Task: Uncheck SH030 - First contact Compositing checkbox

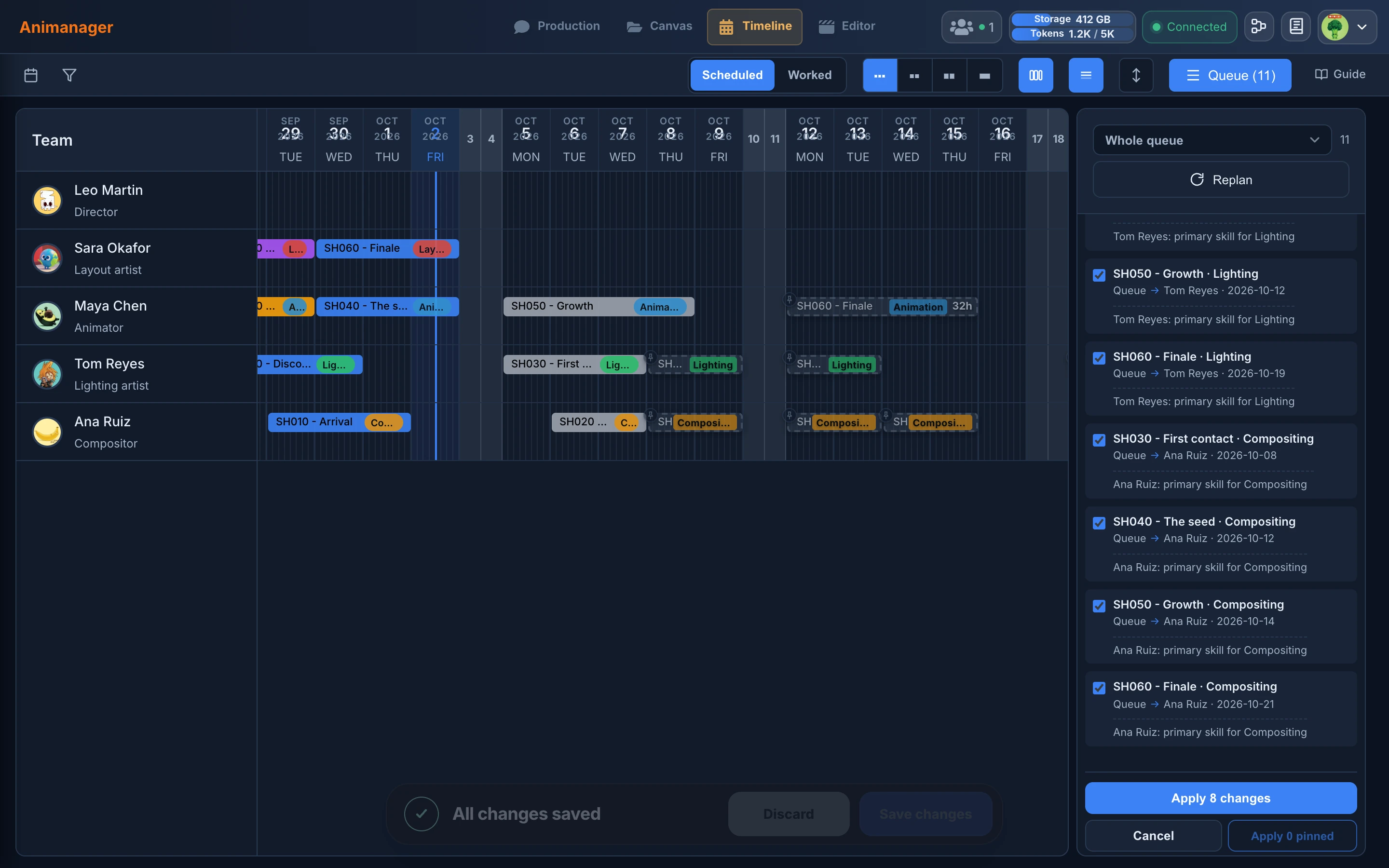Action: (1099, 440)
